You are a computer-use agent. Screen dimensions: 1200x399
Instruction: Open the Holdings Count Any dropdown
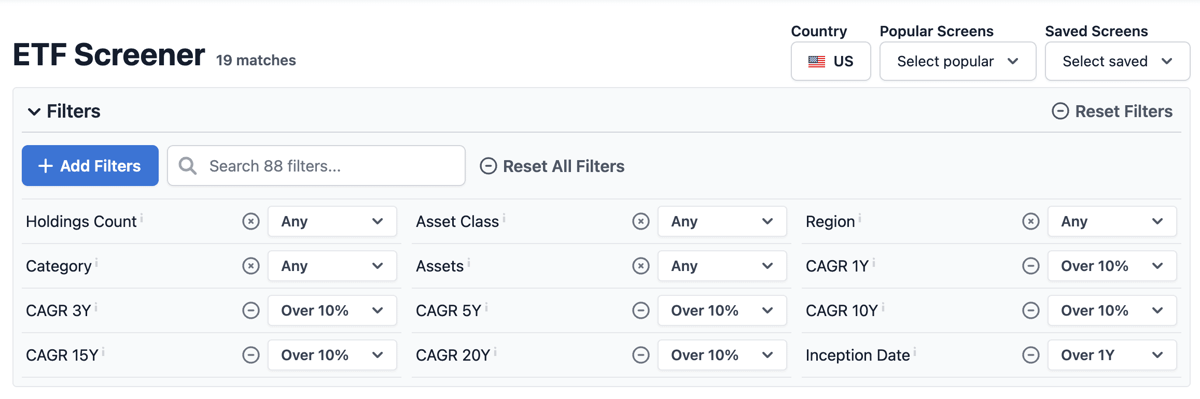332,221
